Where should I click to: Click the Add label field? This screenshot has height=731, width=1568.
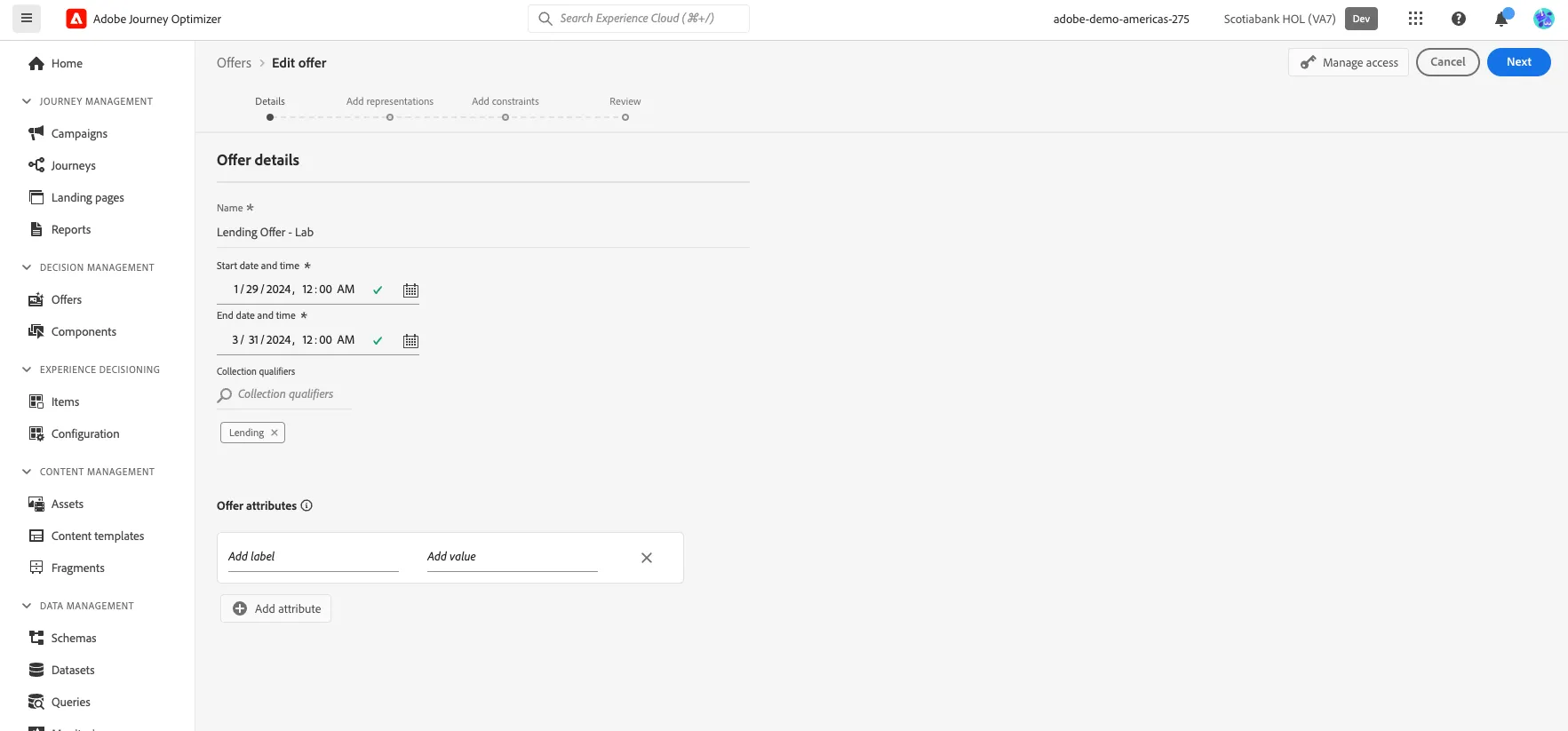click(x=314, y=557)
